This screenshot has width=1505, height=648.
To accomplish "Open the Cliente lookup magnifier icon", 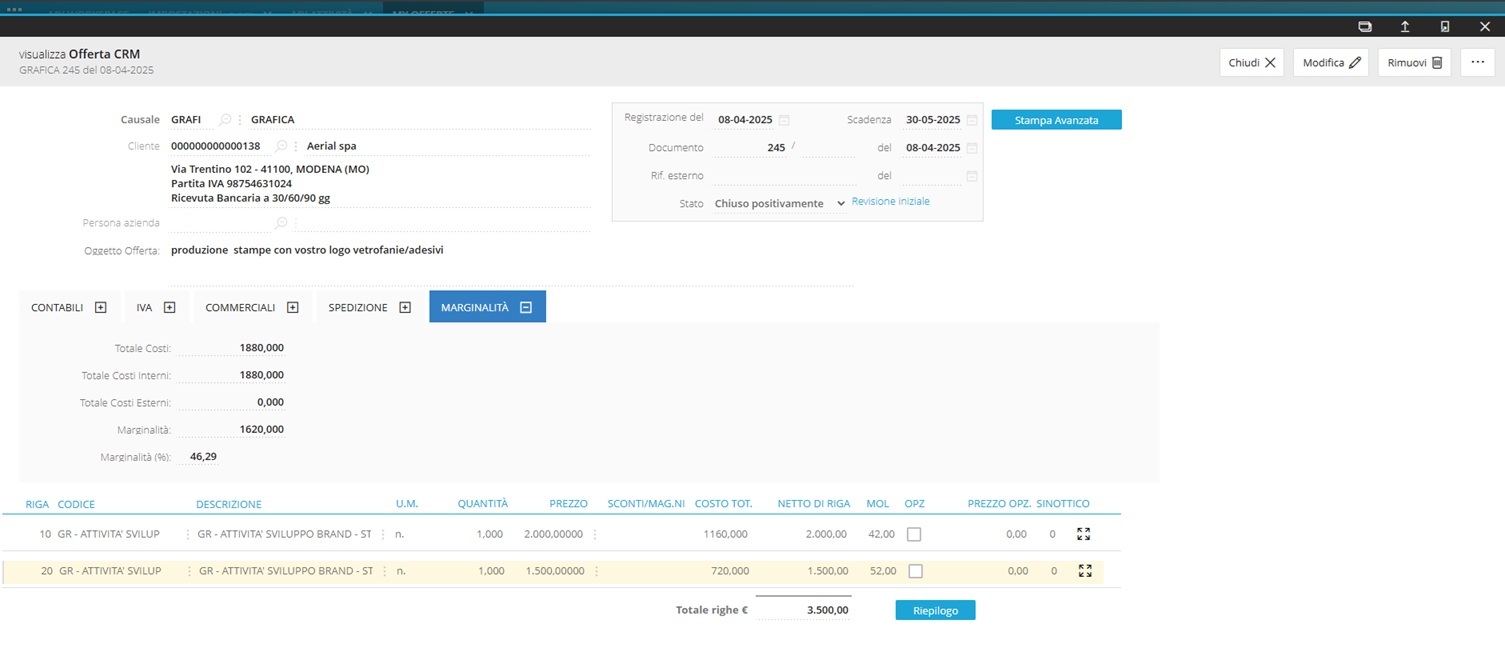I will (281, 146).
